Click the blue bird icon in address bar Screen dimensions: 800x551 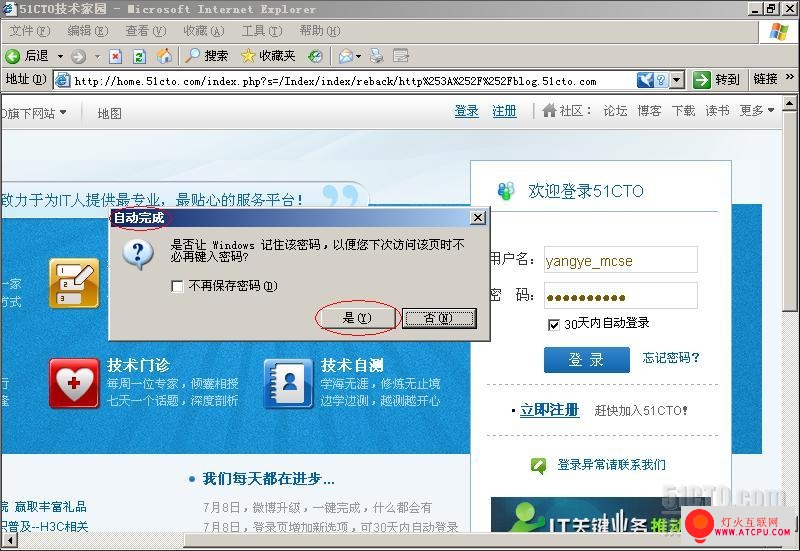tap(645, 80)
